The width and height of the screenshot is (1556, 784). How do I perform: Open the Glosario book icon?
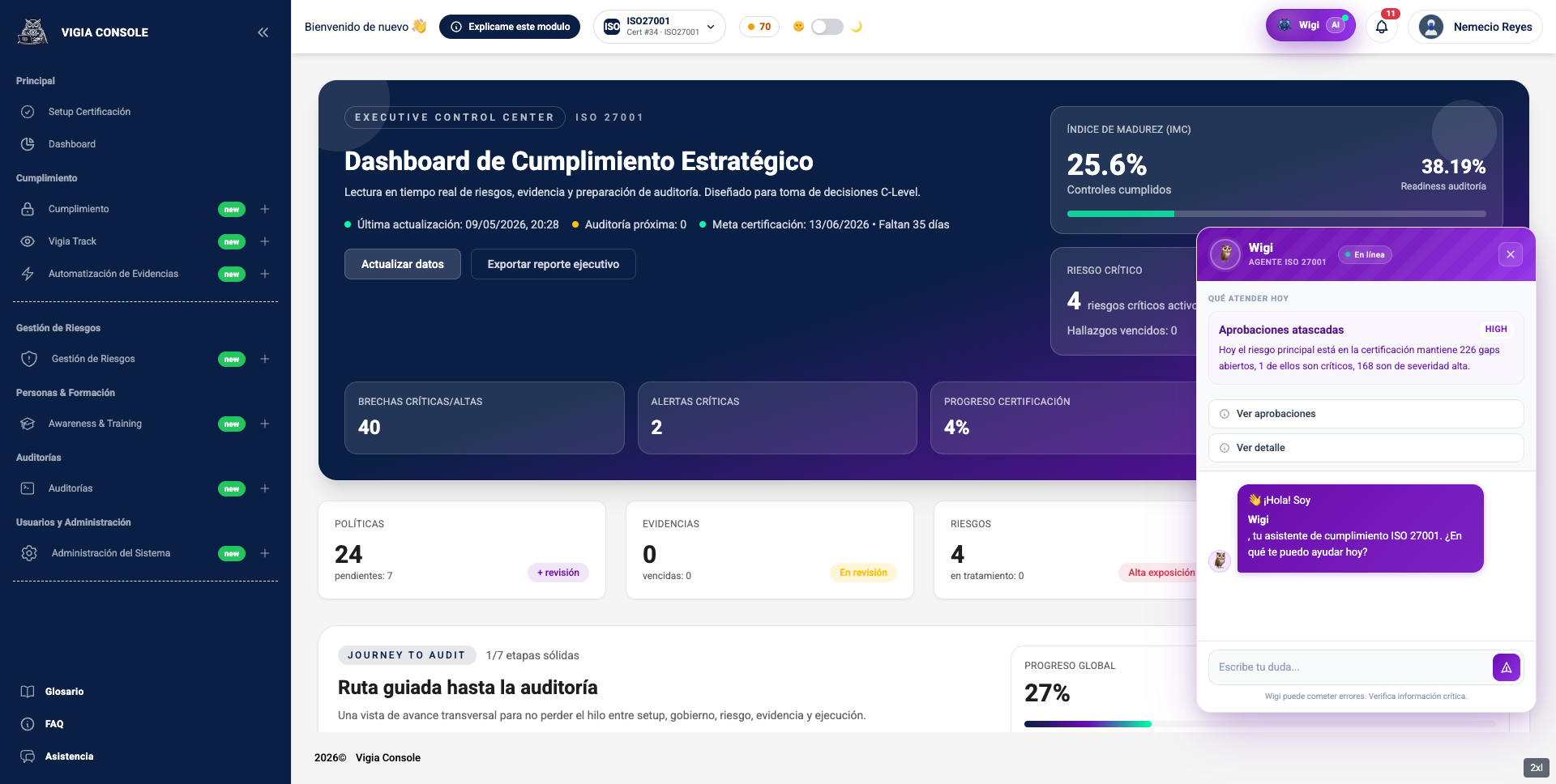pyautogui.click(x=28, y=692)
